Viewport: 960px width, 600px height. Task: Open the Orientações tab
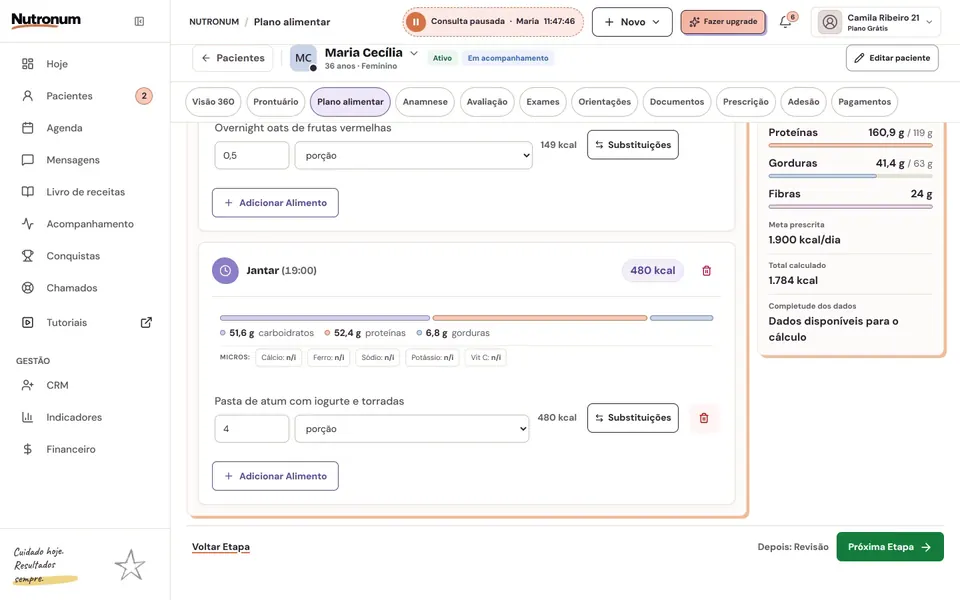click(604, 102)
